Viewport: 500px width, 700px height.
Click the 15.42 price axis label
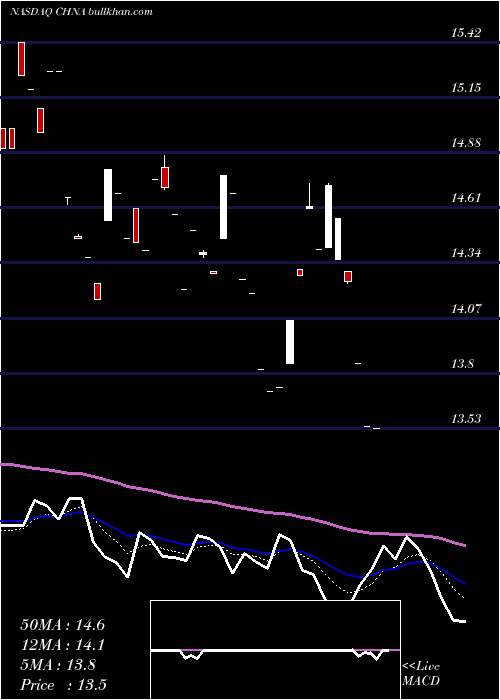pos(466,33)
